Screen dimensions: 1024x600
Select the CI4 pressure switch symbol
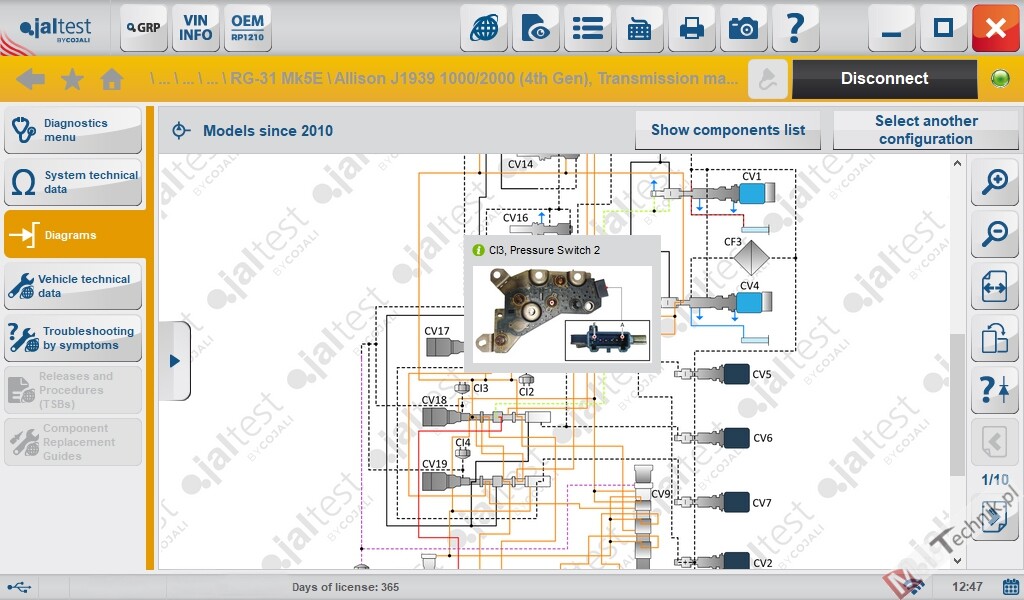[x=462, y=452]
